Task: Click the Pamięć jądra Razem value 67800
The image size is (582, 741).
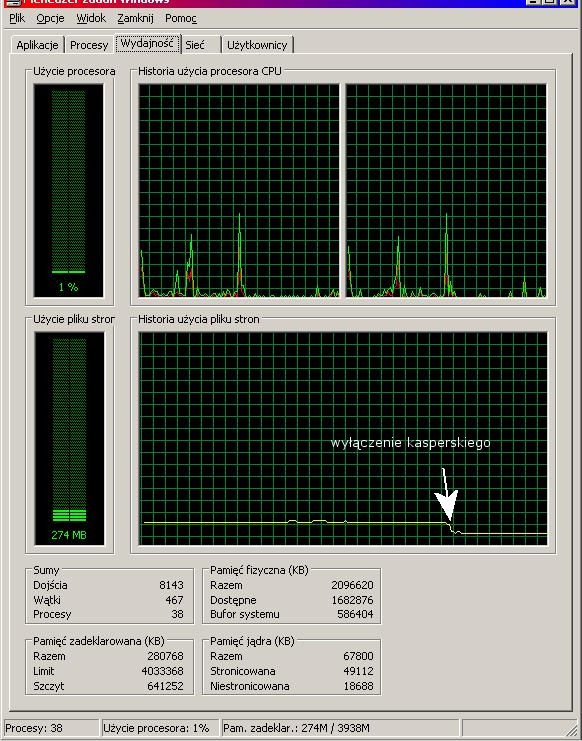Action: click(359, 656)
